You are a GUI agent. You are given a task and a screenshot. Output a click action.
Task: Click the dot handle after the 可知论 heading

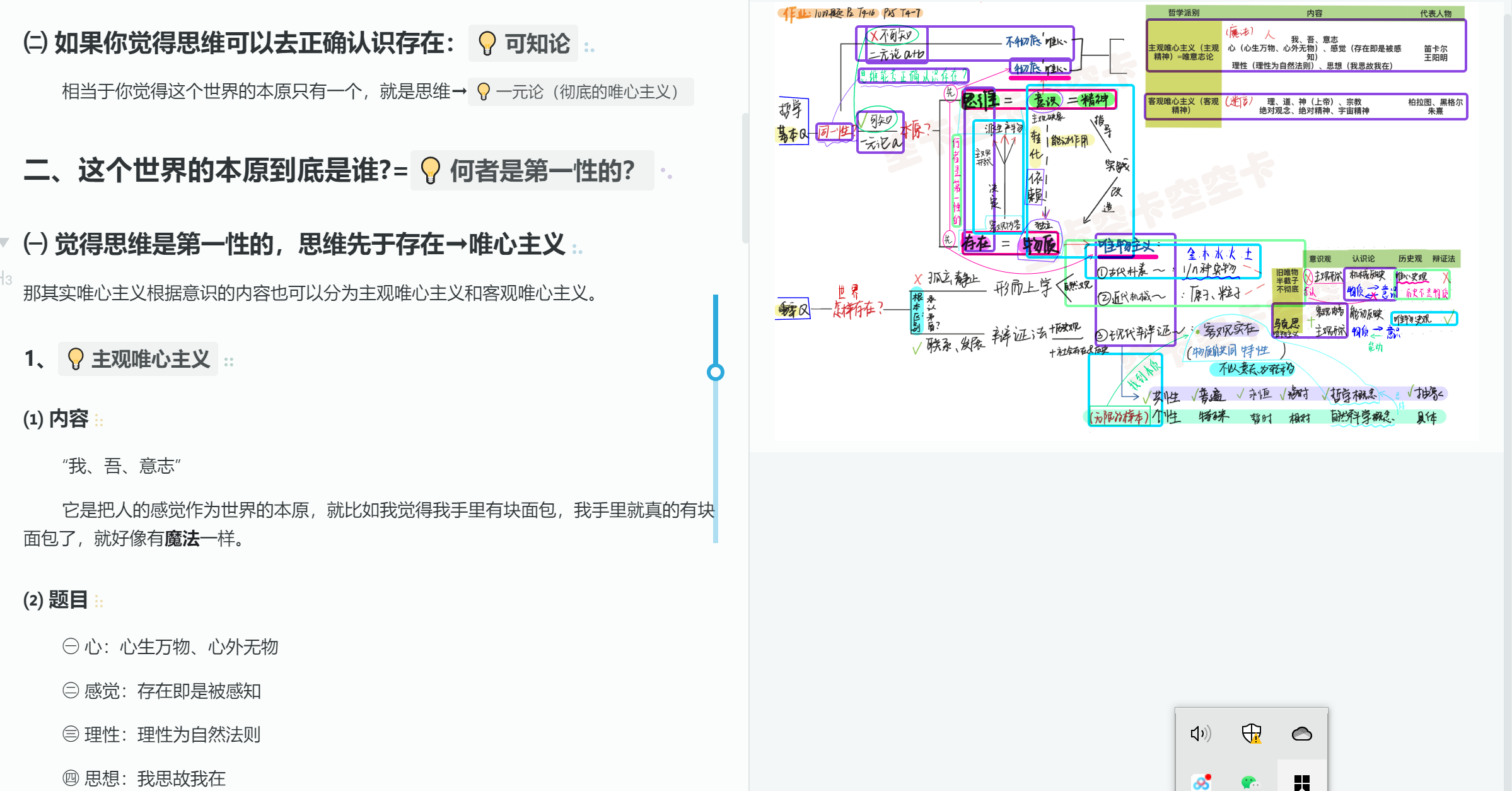click(589, 46)
